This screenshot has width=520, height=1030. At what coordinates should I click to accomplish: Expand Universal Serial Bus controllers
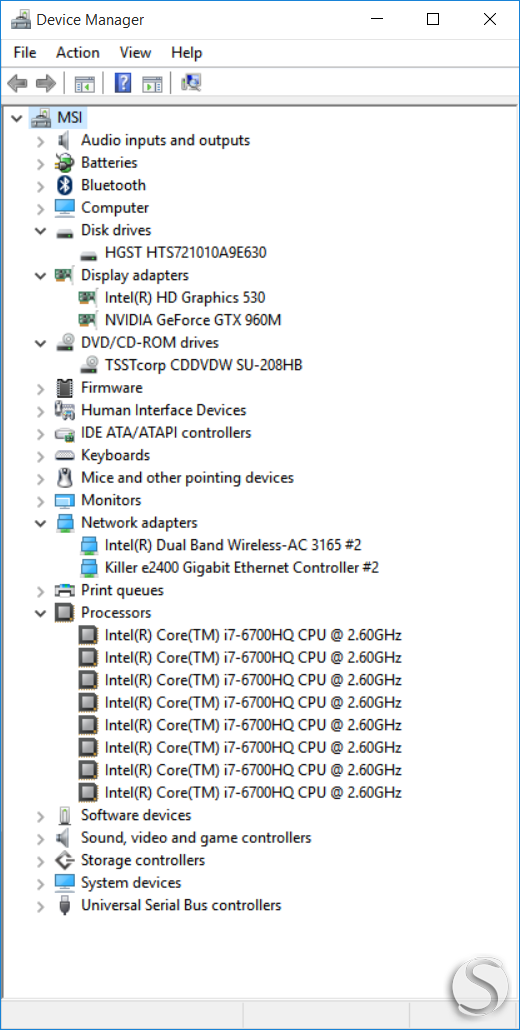click(x=41, y=907)
